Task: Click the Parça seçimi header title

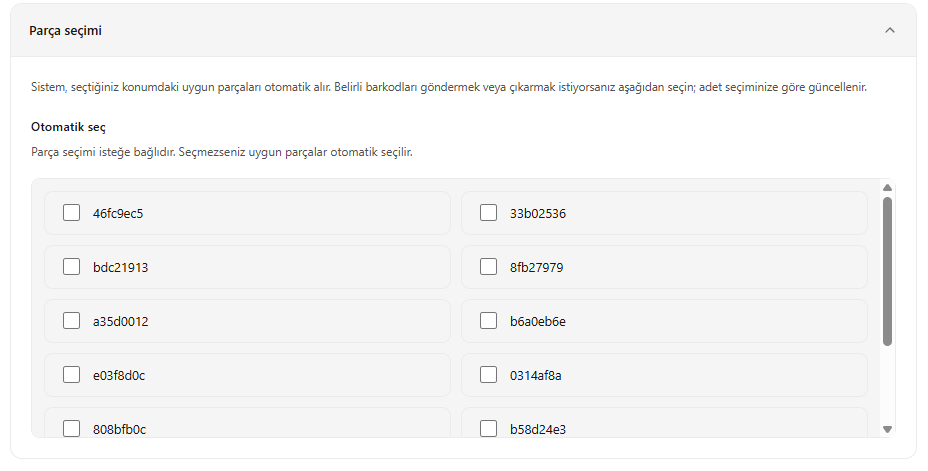Action: coord(65,31)
